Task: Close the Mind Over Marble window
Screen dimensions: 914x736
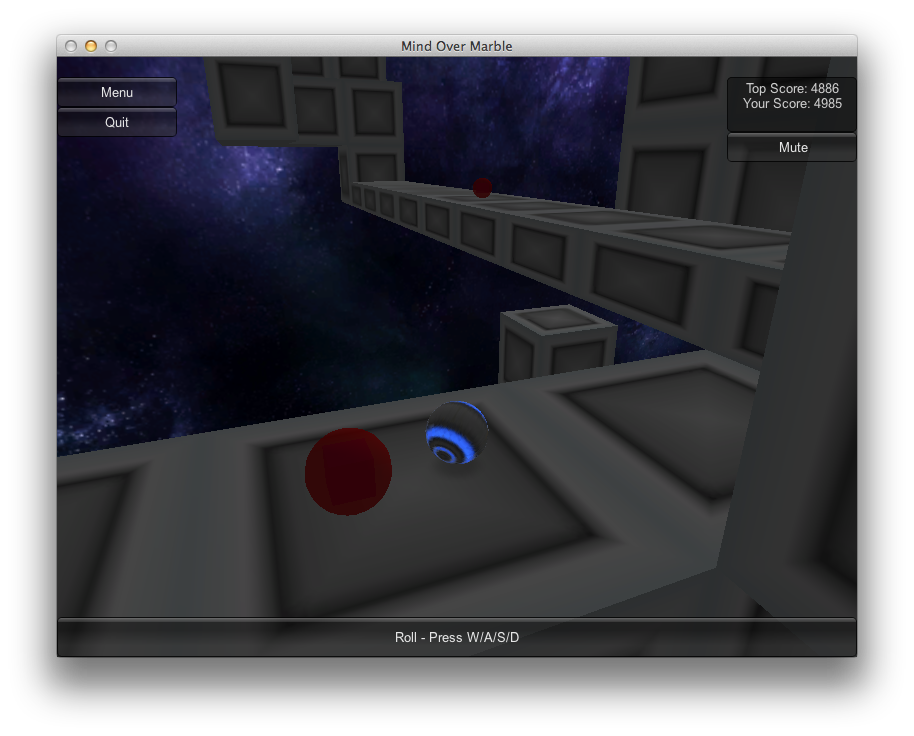Action: point(71,46)
